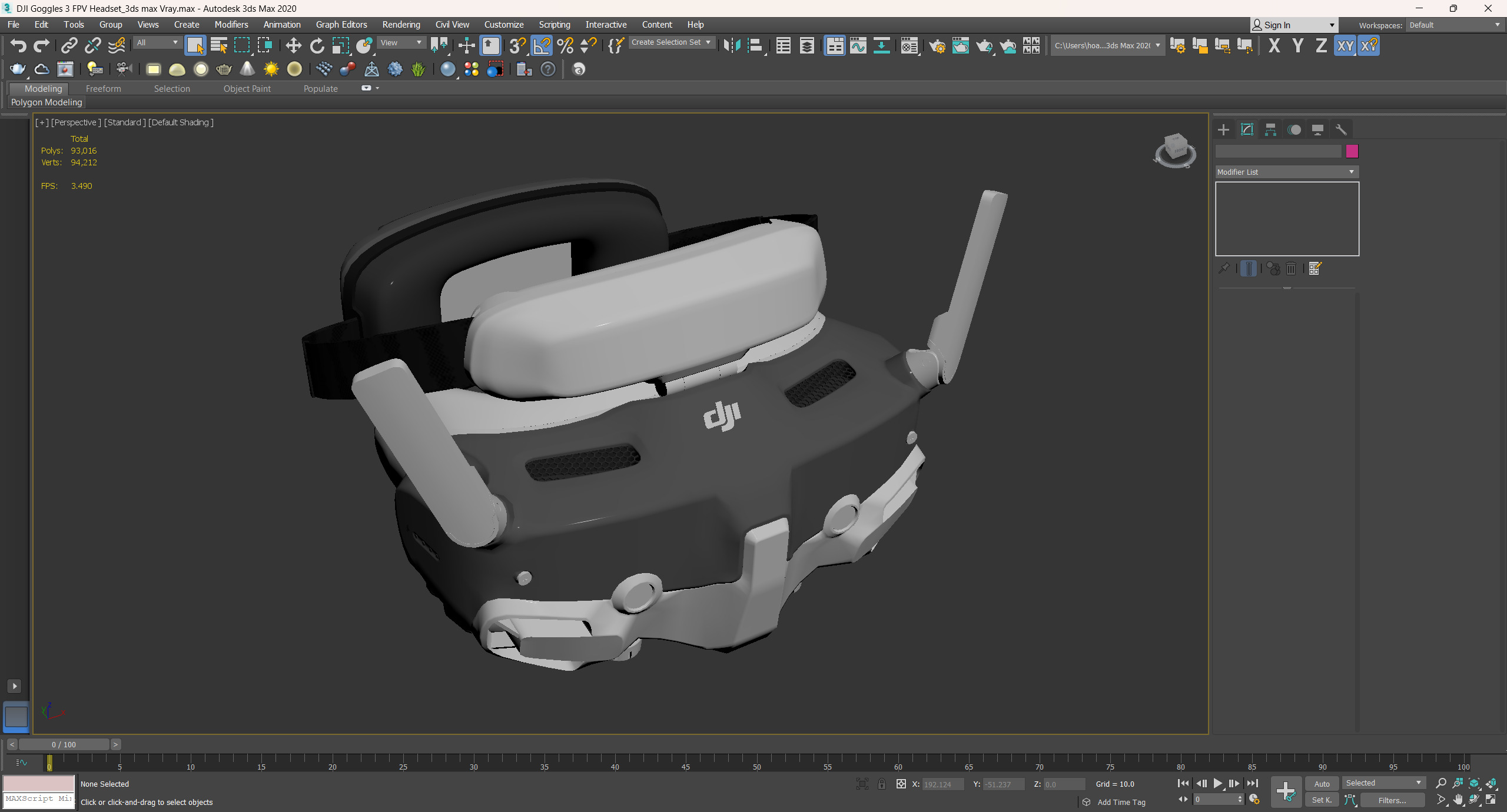Screen dimensions: 1507x812
Task: Toggle Angle Snap
Action: [542, 45]
